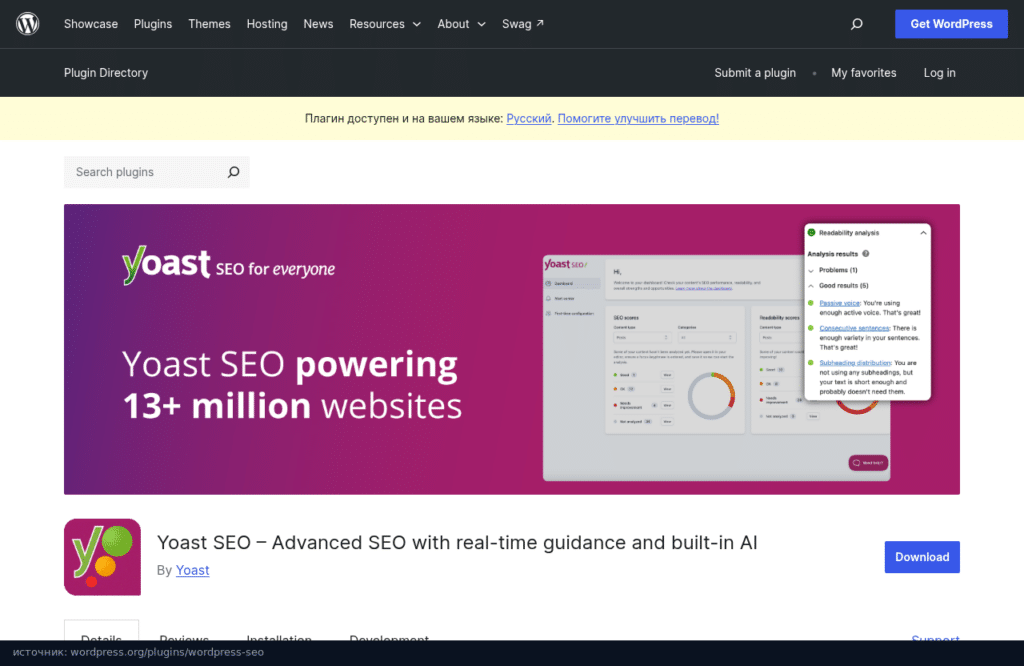The width and height of the screenshot is (1024, 666).
Task: Click the Get WordPress button
Action: pos(951,24)
